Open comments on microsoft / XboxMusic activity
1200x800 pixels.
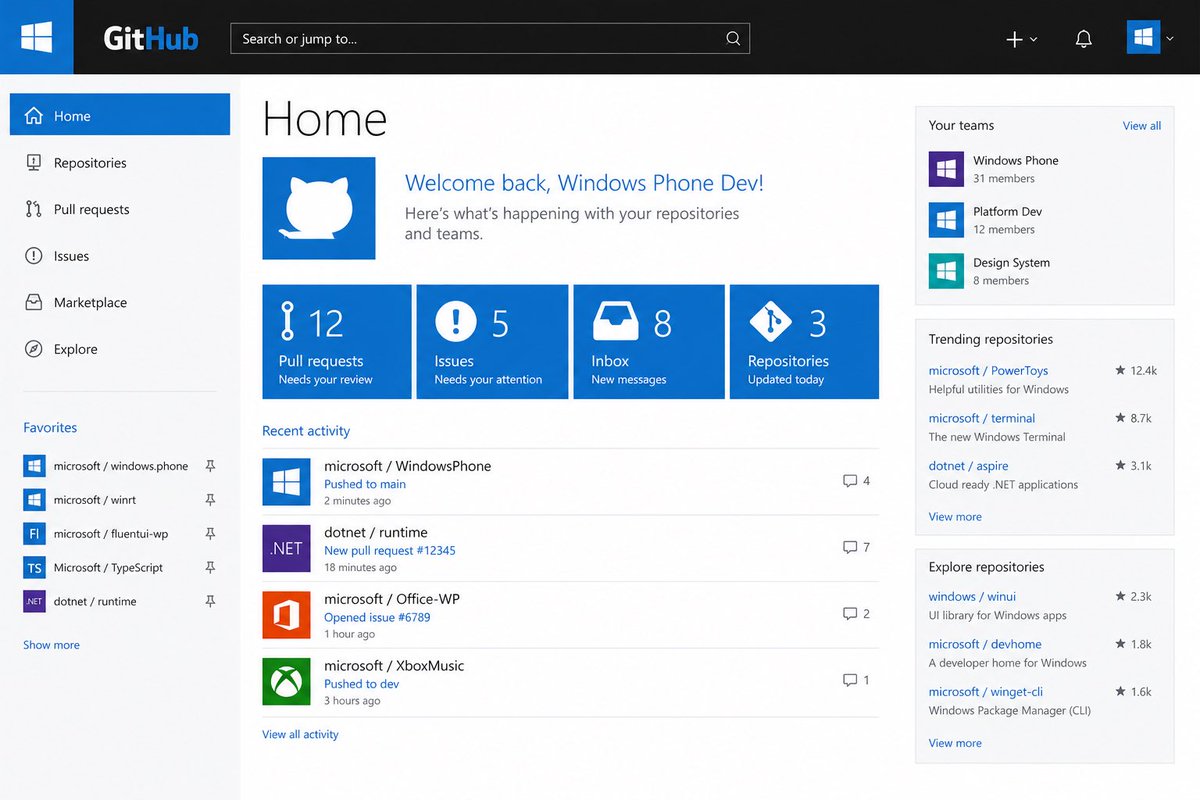(x=856, y=680)
